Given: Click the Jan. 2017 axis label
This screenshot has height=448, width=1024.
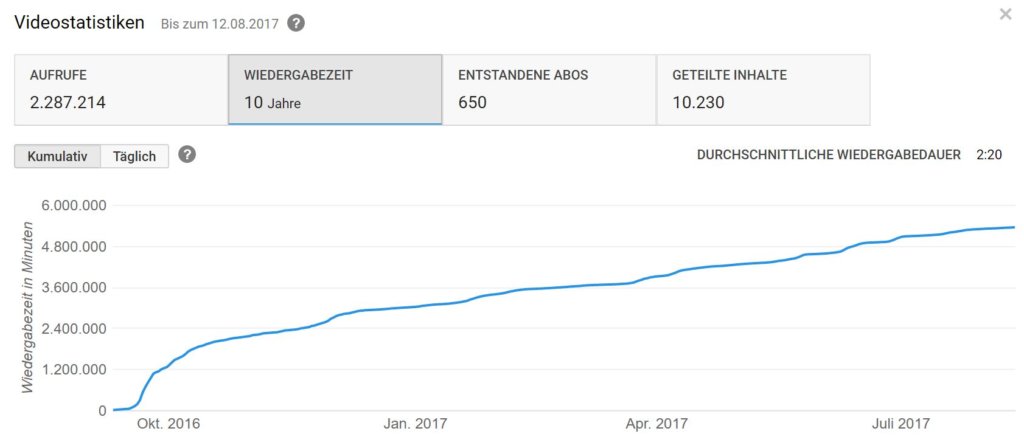Looking at the screenshot, I should tap(417, 424).
